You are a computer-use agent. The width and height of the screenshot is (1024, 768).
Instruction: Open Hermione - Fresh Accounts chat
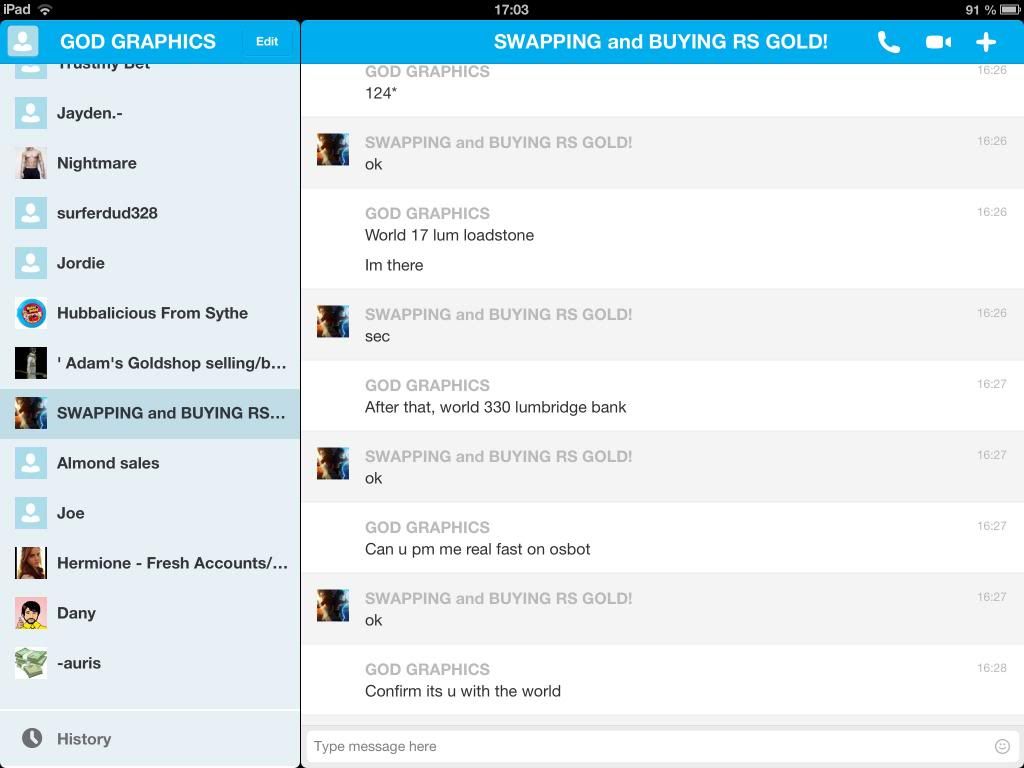(x=172, y=563)
